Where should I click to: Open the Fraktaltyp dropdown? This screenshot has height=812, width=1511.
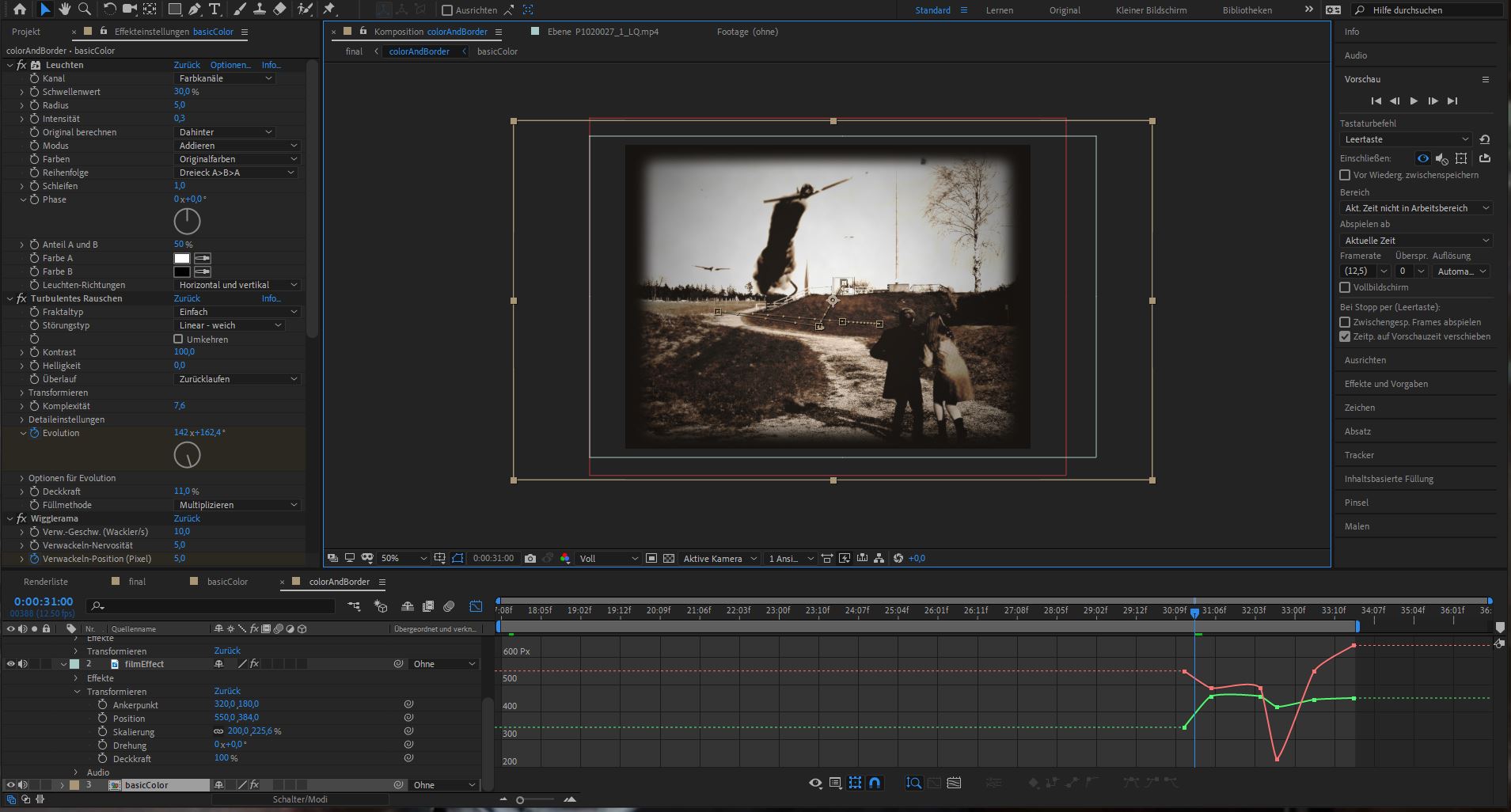tap(237, 312)
